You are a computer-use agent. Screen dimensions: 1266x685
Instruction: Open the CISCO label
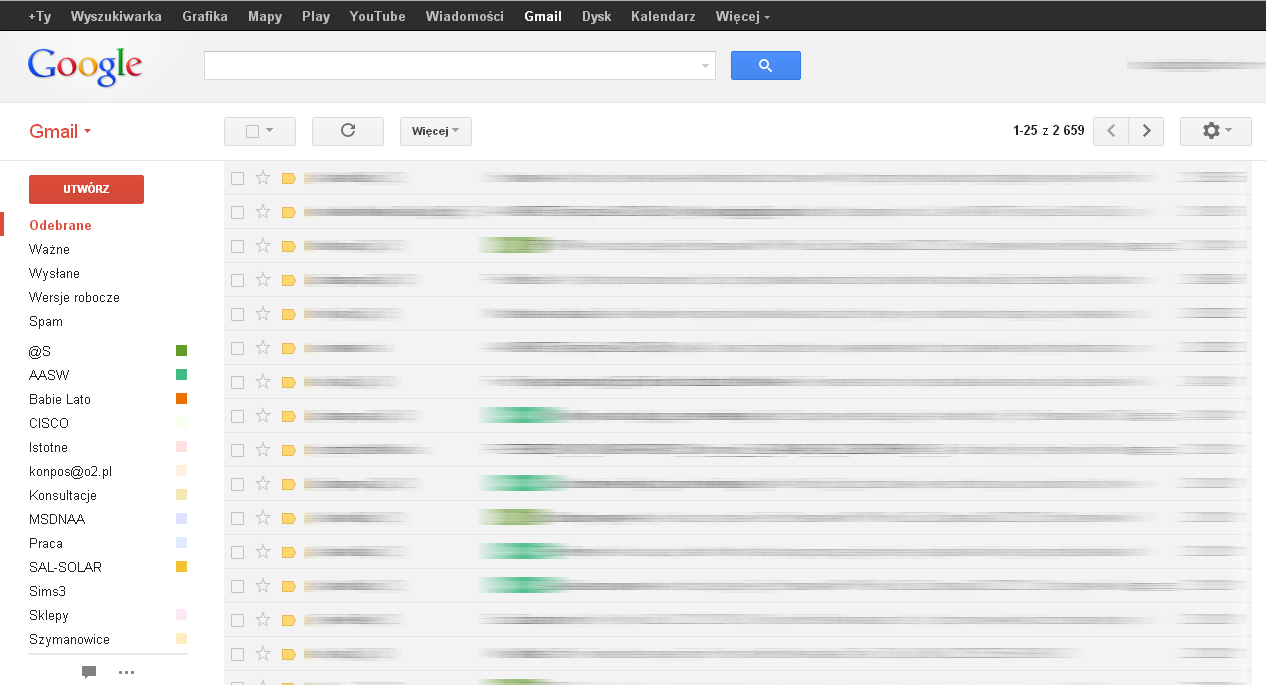coord(49,423)
